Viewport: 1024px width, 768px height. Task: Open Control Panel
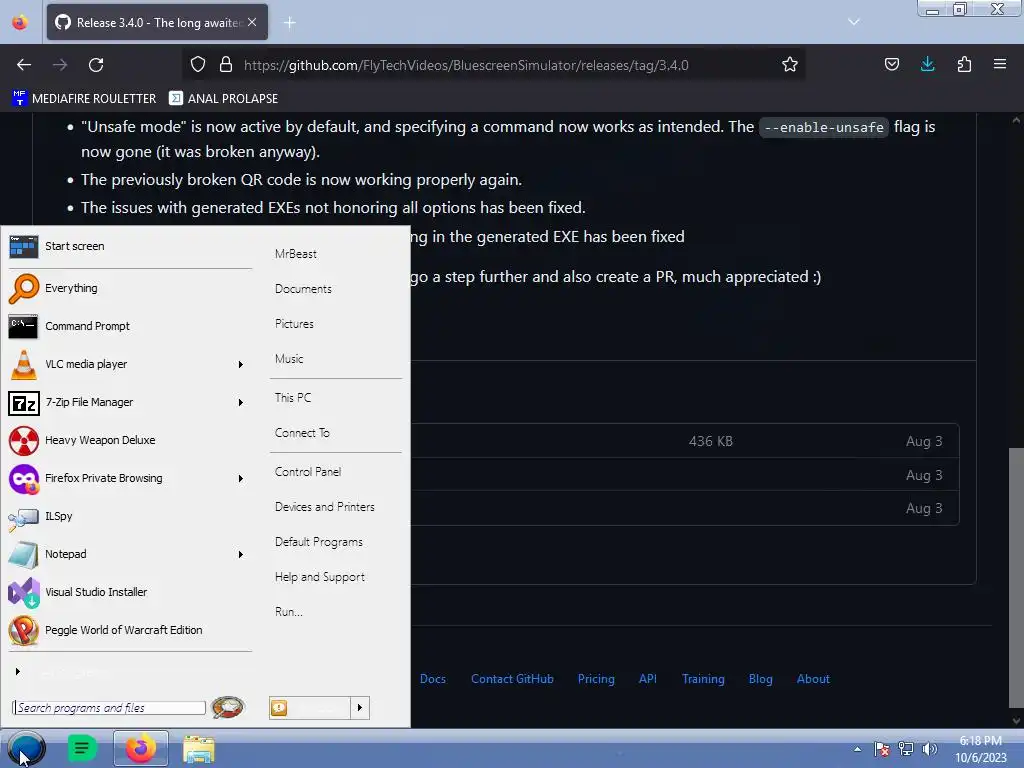[308, 472]
